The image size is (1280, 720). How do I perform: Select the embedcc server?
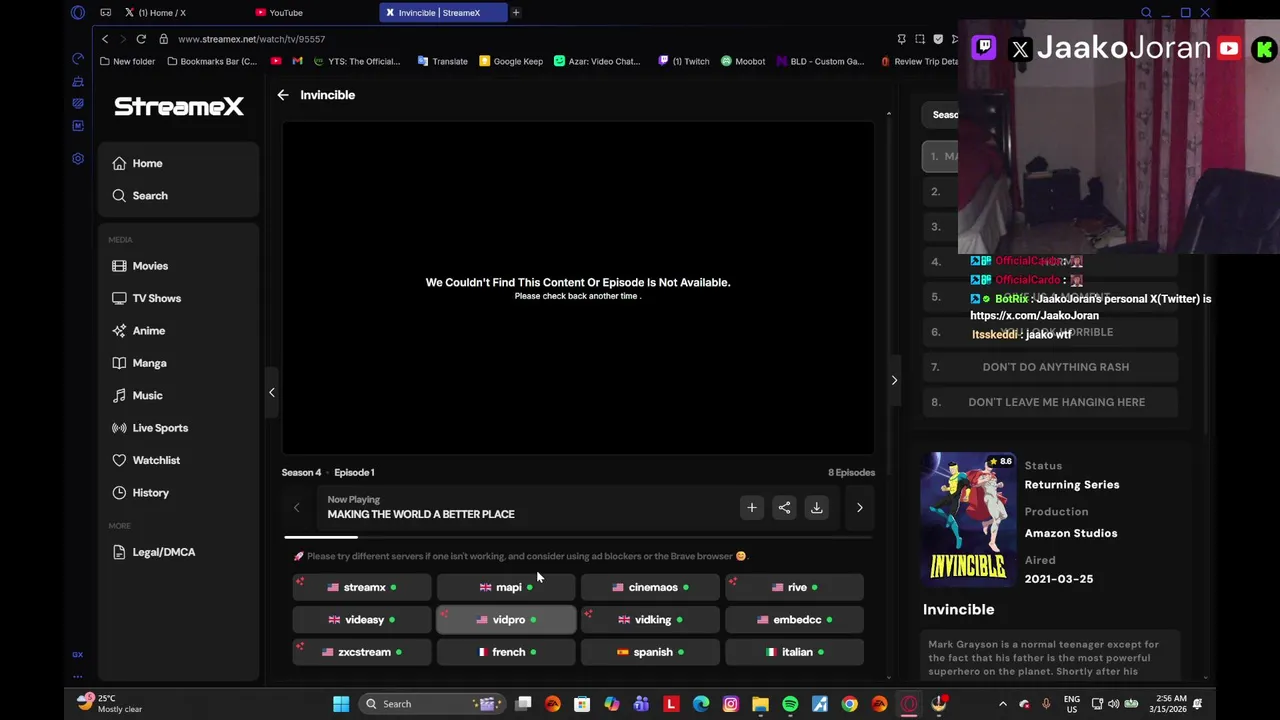(x=794, y=620)
